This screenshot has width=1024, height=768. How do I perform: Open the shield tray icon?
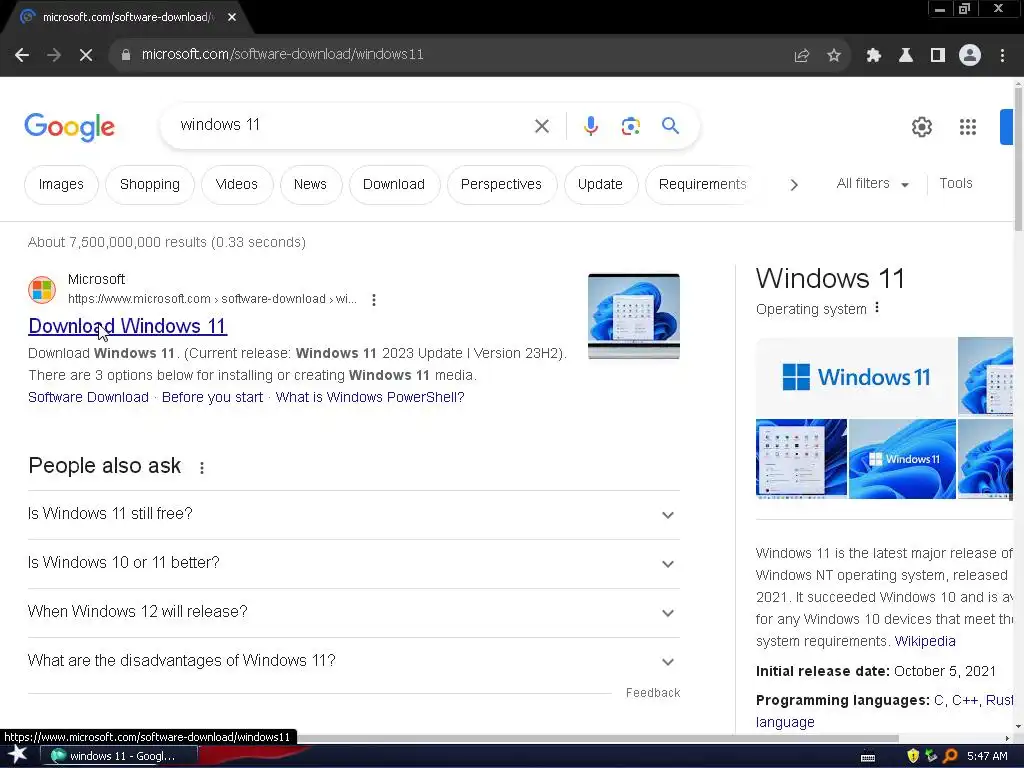[913, 756]
